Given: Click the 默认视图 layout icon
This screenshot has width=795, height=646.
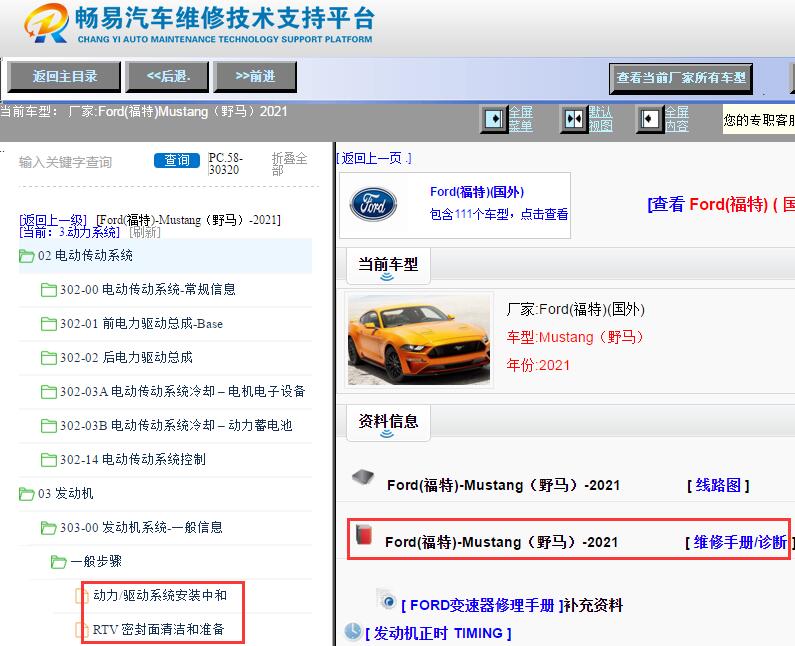Looking at the screenshot, I should 573,120.
